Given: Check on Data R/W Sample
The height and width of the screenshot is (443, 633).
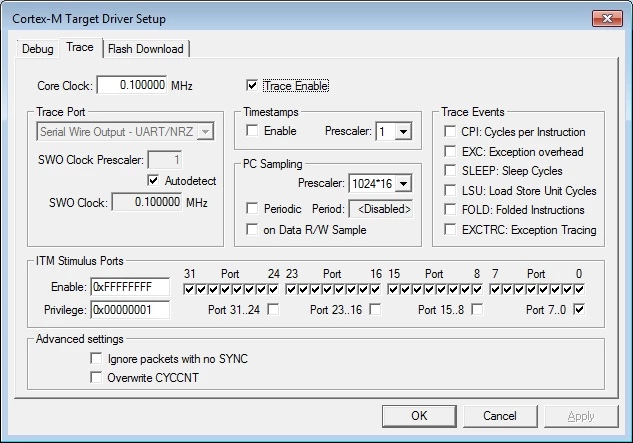Looking at the screenshot, I should (x=252, y=229).
